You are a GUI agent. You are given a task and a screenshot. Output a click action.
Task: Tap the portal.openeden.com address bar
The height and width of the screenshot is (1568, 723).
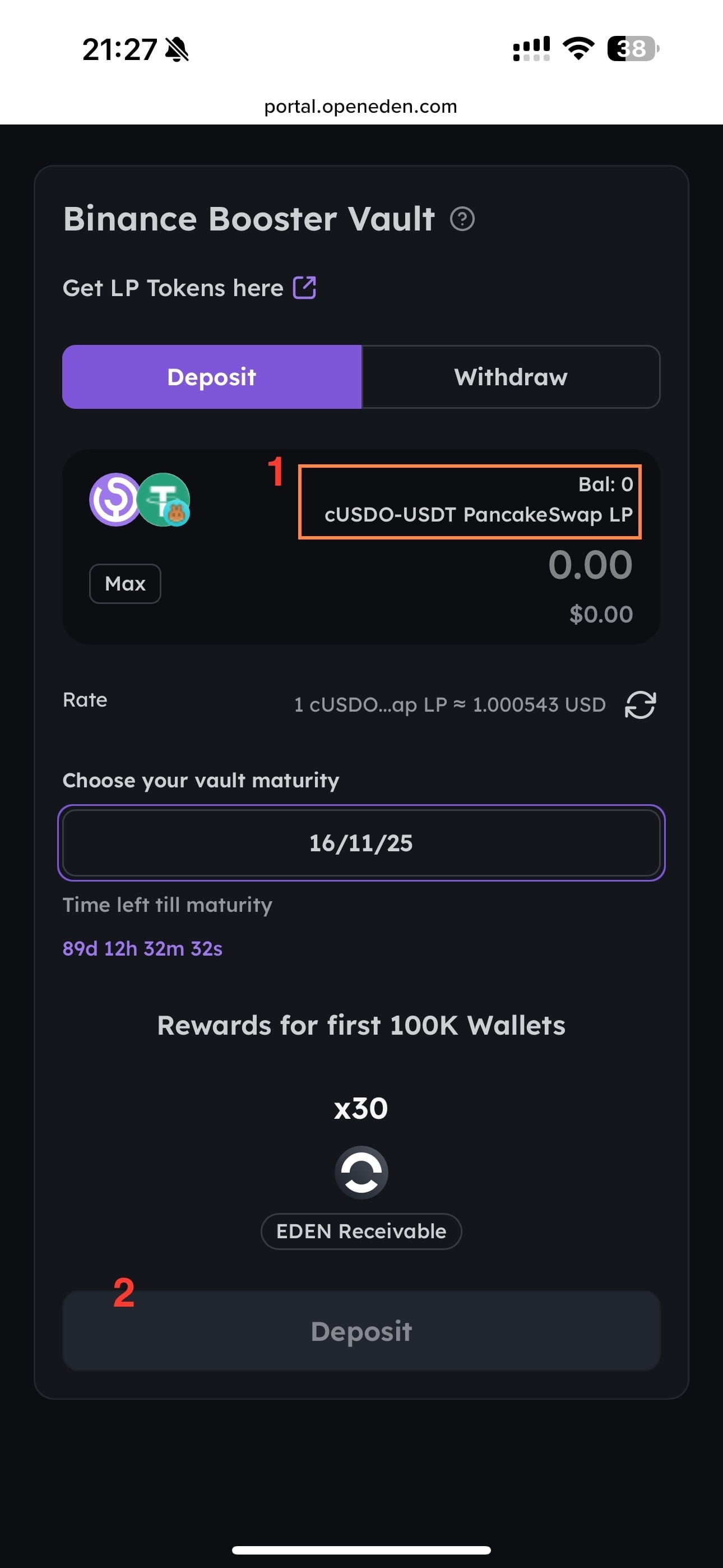coord(361,107)
